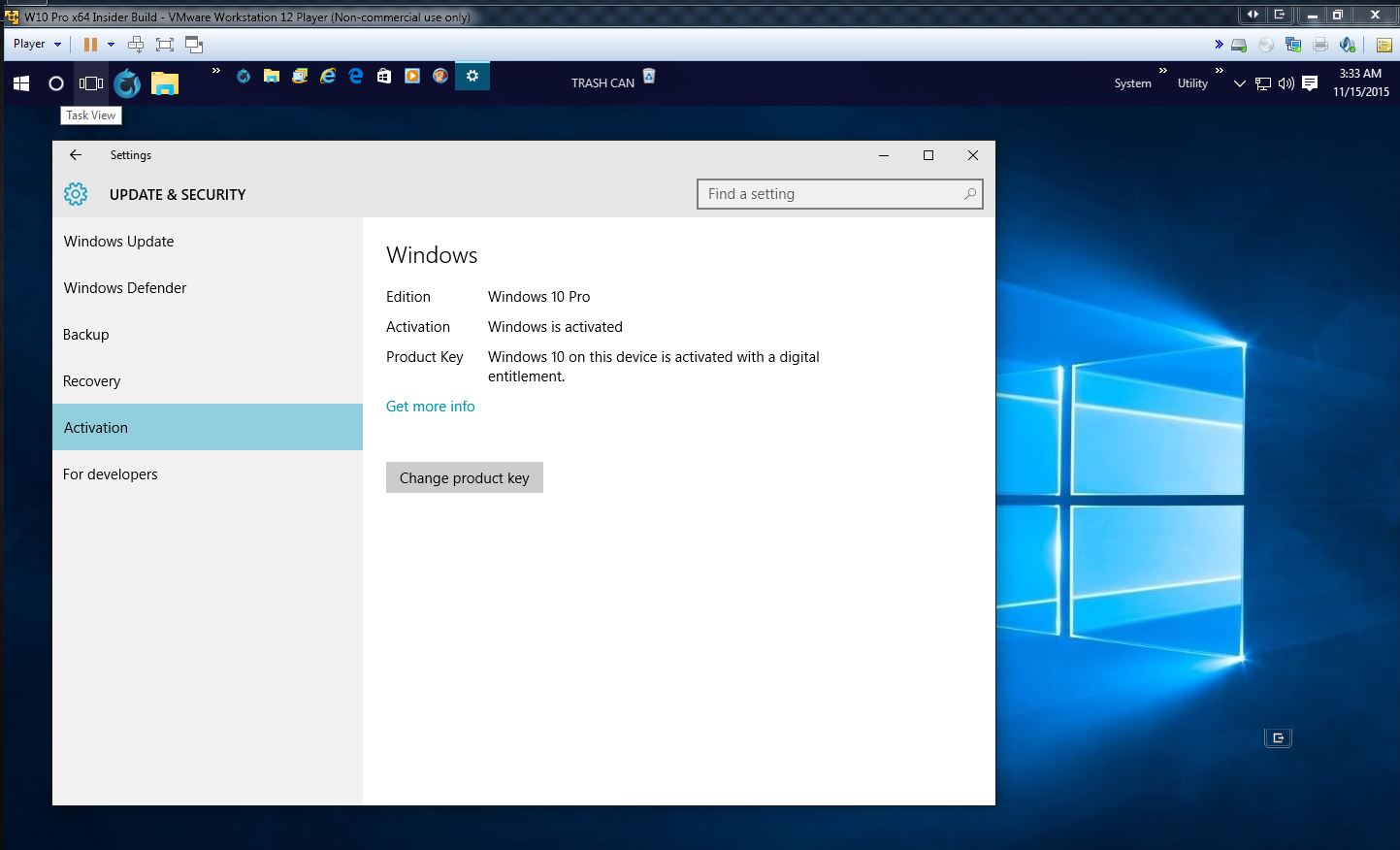Expand the Utility toolbar overflow chevron
This screenshot has width=1400, height=850.
[x=1220, y=70]
